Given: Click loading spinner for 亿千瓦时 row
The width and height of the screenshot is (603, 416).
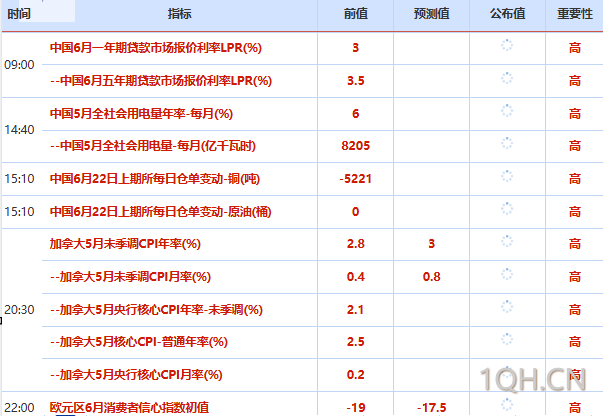Looking at the screenshot, I should click(507, 143).
